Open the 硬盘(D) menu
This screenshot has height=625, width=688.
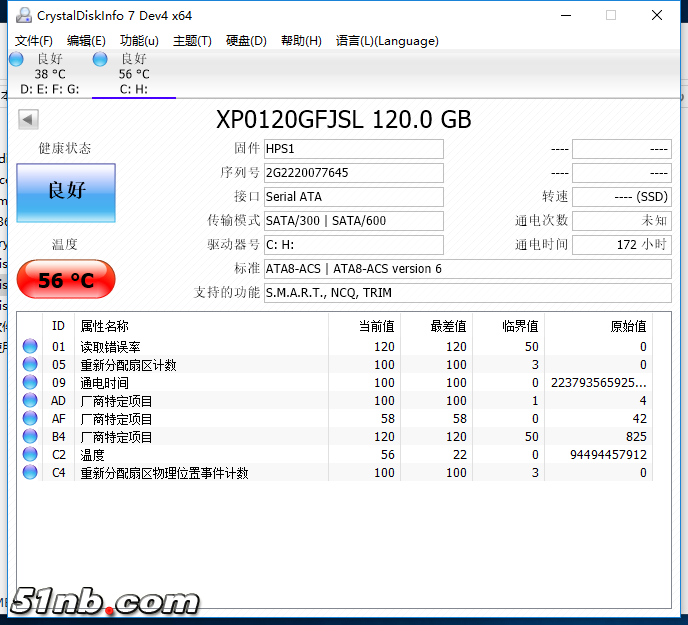coord(246,41)
